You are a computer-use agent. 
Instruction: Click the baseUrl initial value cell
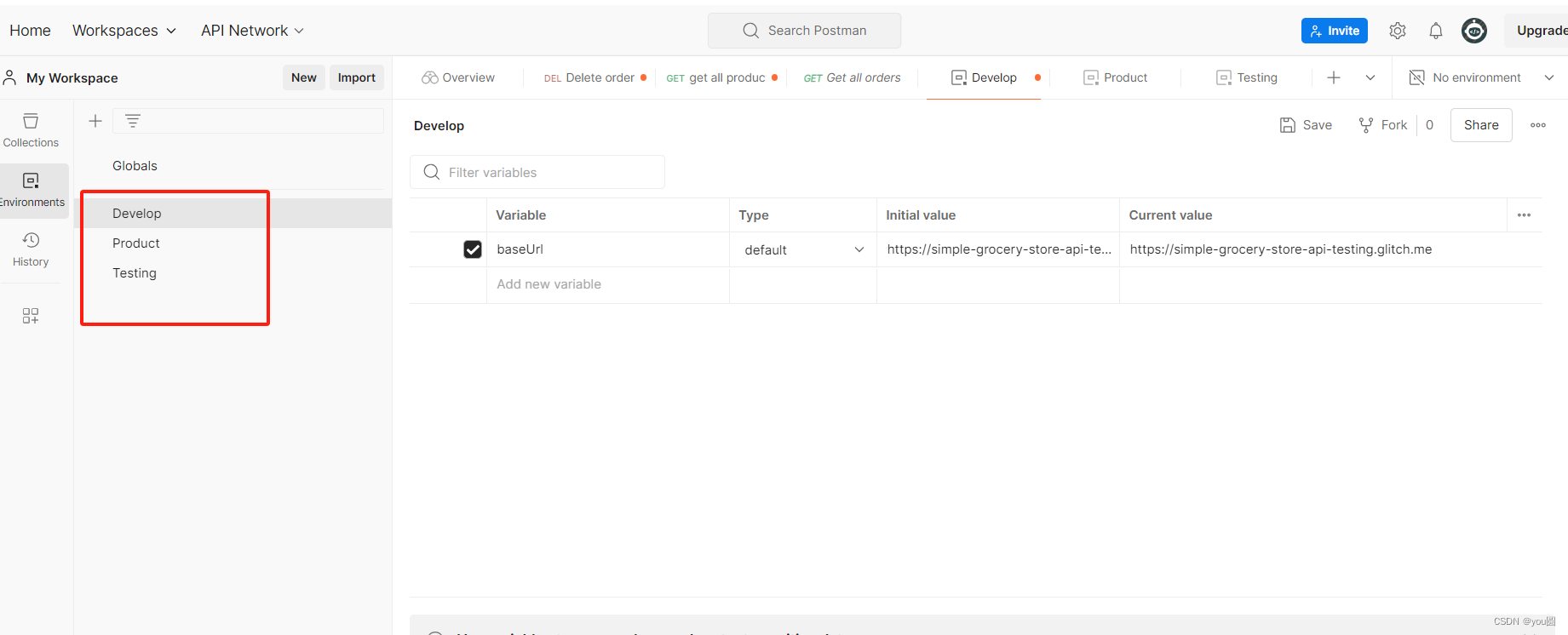pos(998,249)
